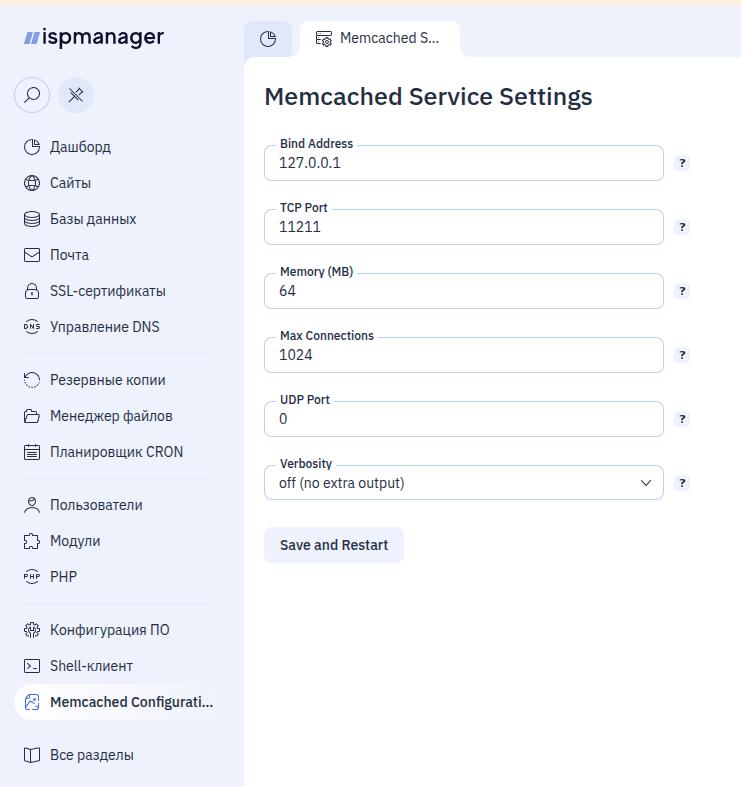Click into the TCP Port input field

(x=464, y=227)
